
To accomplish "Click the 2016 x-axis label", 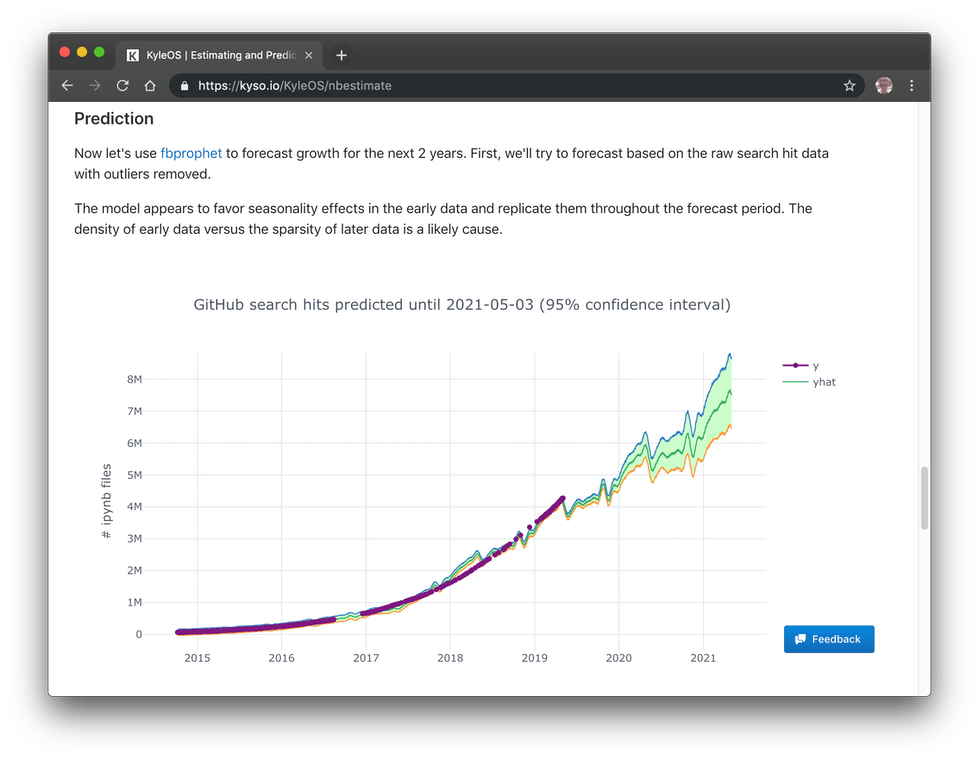I will [282, 658].
